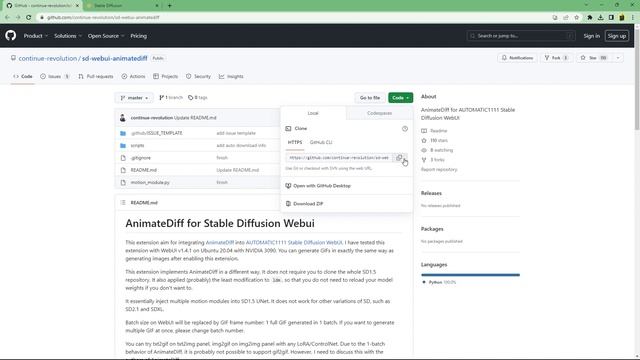Switch to the Actions tab

[133, 76]
